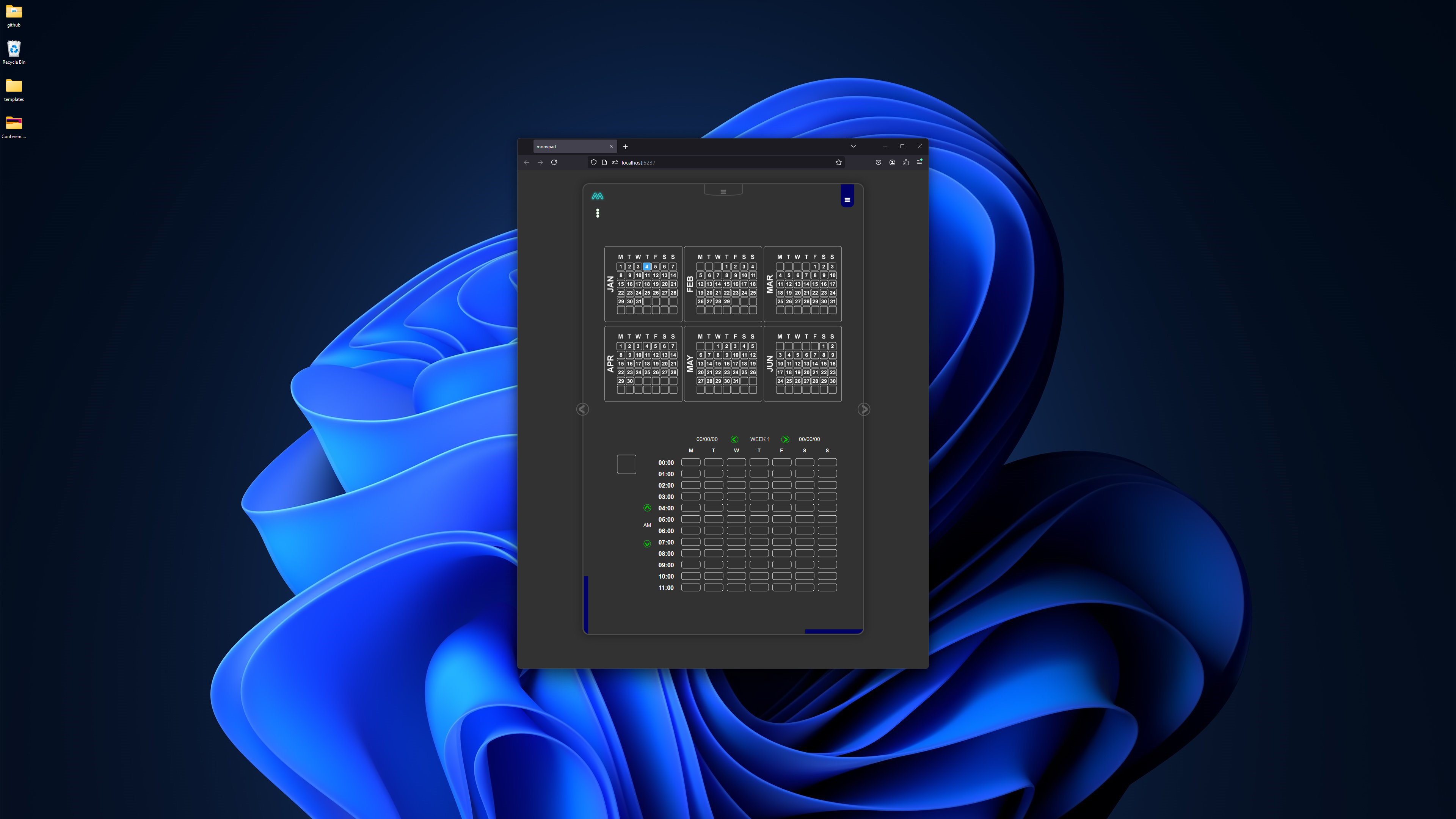Click the MAR month label
This screenshot has height=819, width=1456.
[x=769, y=284]
